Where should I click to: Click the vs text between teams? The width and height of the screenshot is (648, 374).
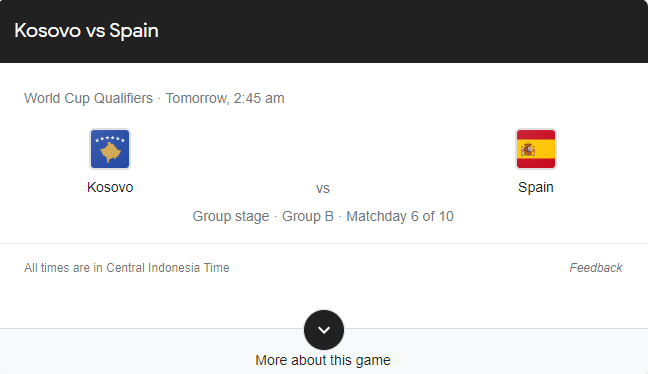pos(323,189)
